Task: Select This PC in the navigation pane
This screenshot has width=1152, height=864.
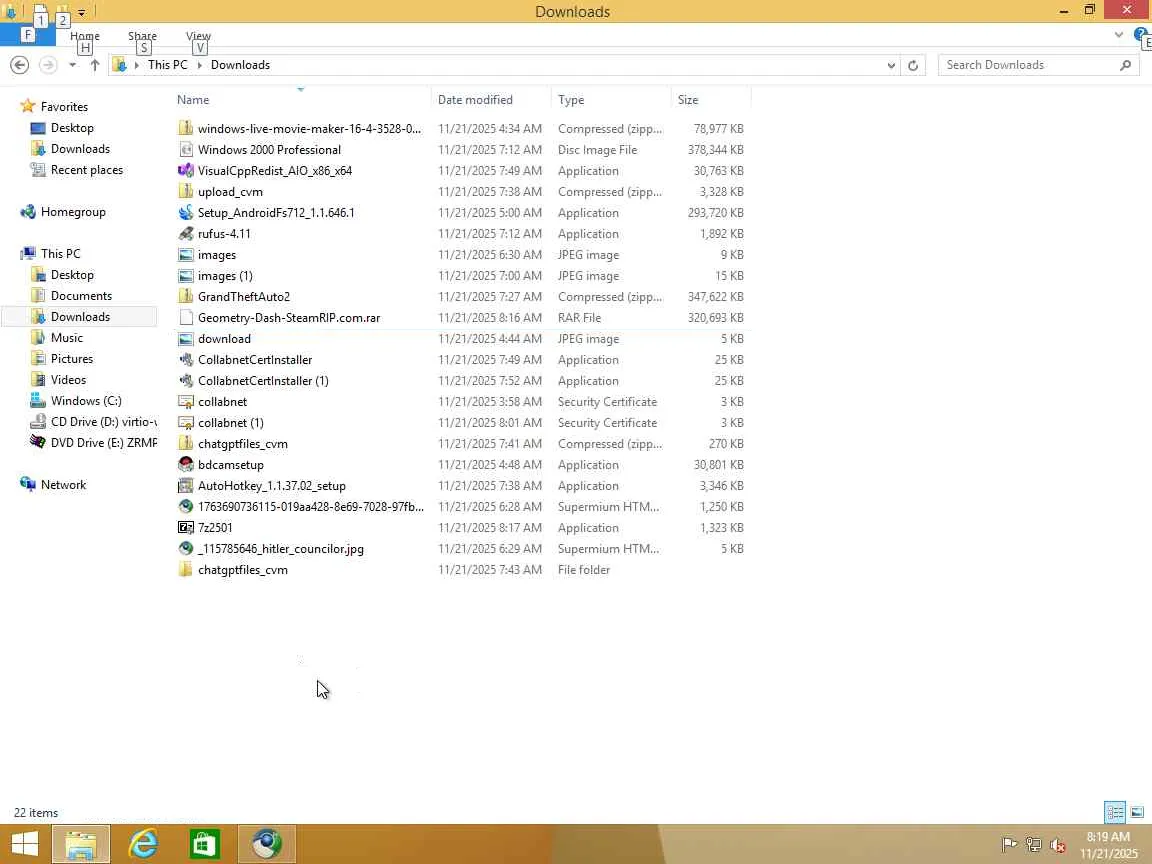Action: coord(60,253)
